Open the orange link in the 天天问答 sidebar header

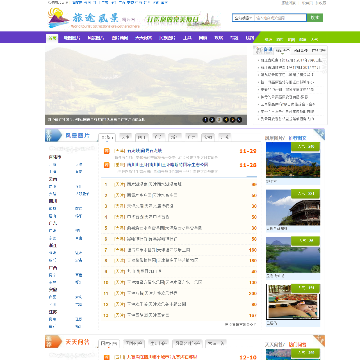coord(297,344)
